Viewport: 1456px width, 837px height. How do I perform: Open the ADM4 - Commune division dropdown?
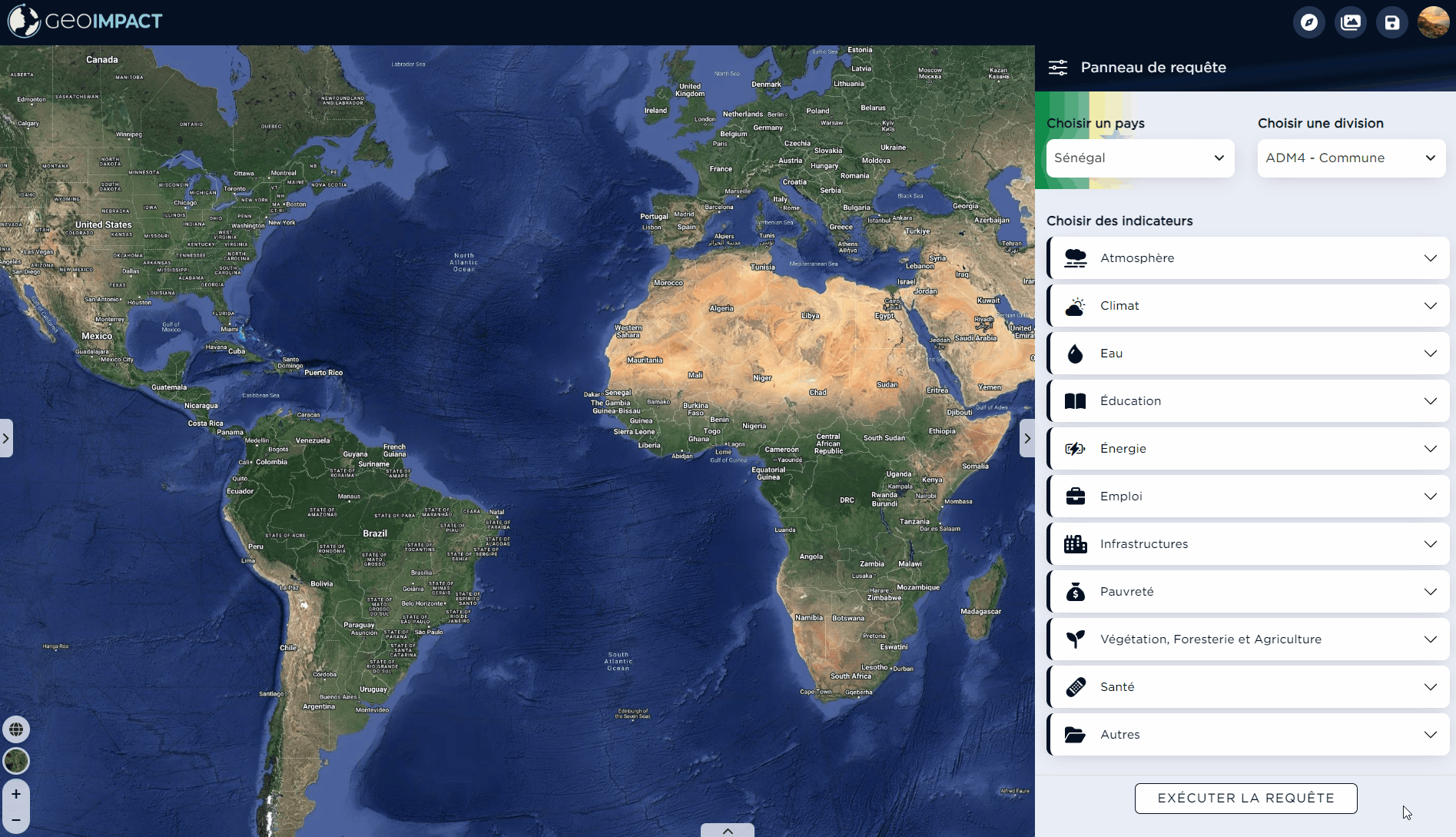1351,158
